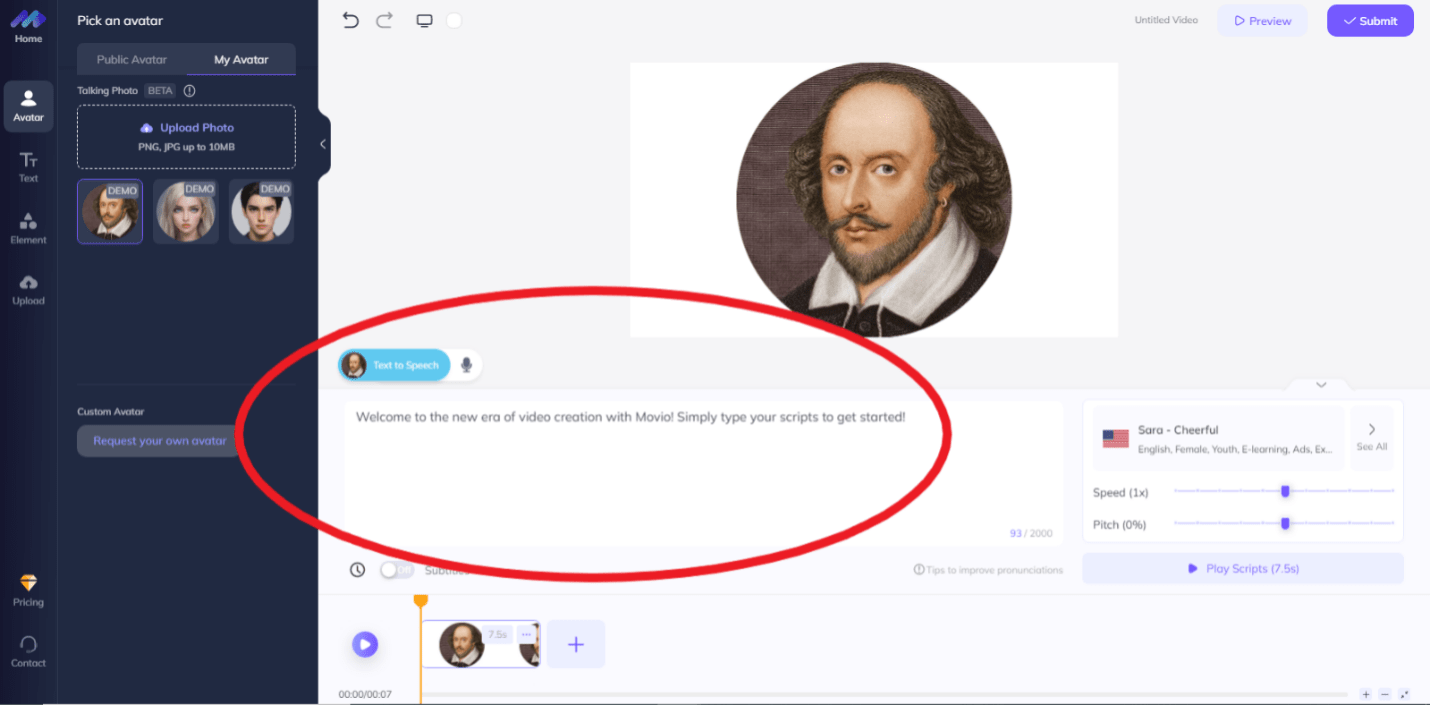The width and height of the screenshot is (1430, 708).
Task: Click the BETA label
Action: pyautogui.click(x=160, y=90)
